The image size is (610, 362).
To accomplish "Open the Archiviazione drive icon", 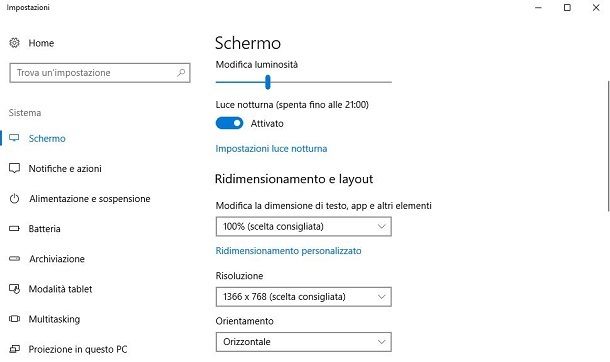I will tap(14, 259).
